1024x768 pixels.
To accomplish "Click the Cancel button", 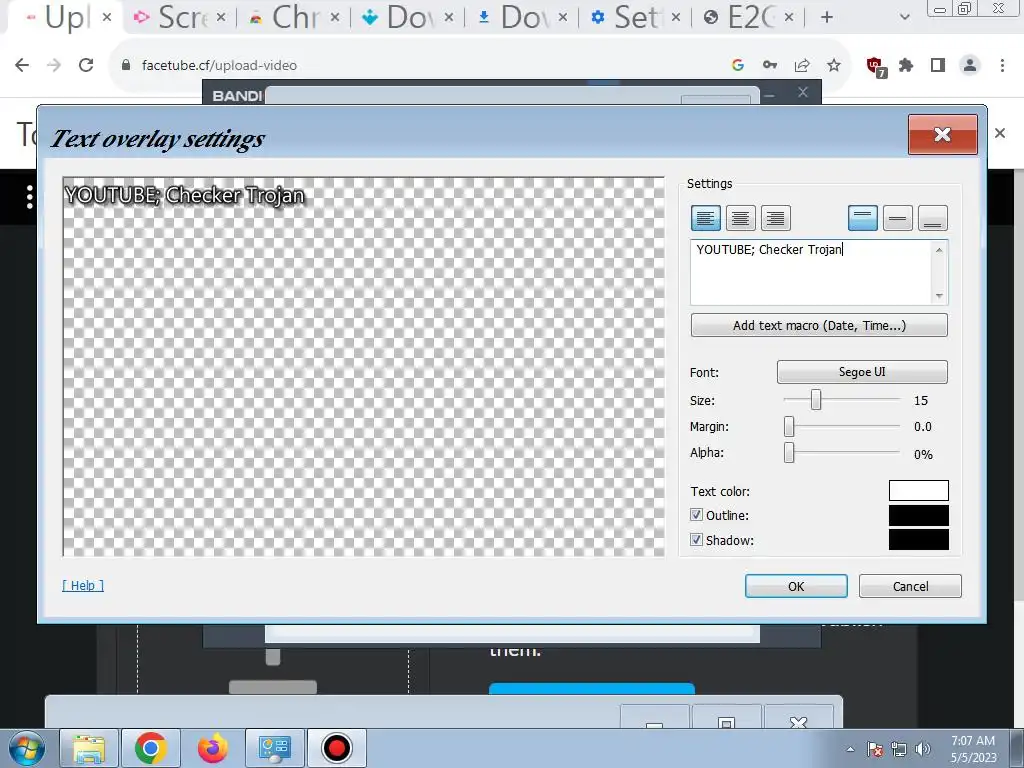I will coord(910,586).
